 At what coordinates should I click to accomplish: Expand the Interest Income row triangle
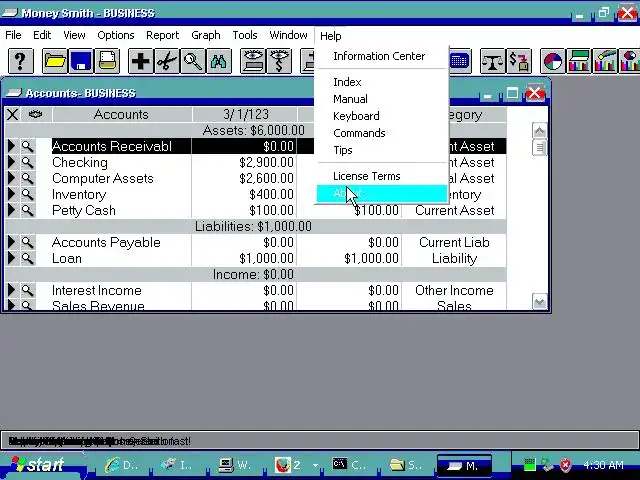point(12,290)
